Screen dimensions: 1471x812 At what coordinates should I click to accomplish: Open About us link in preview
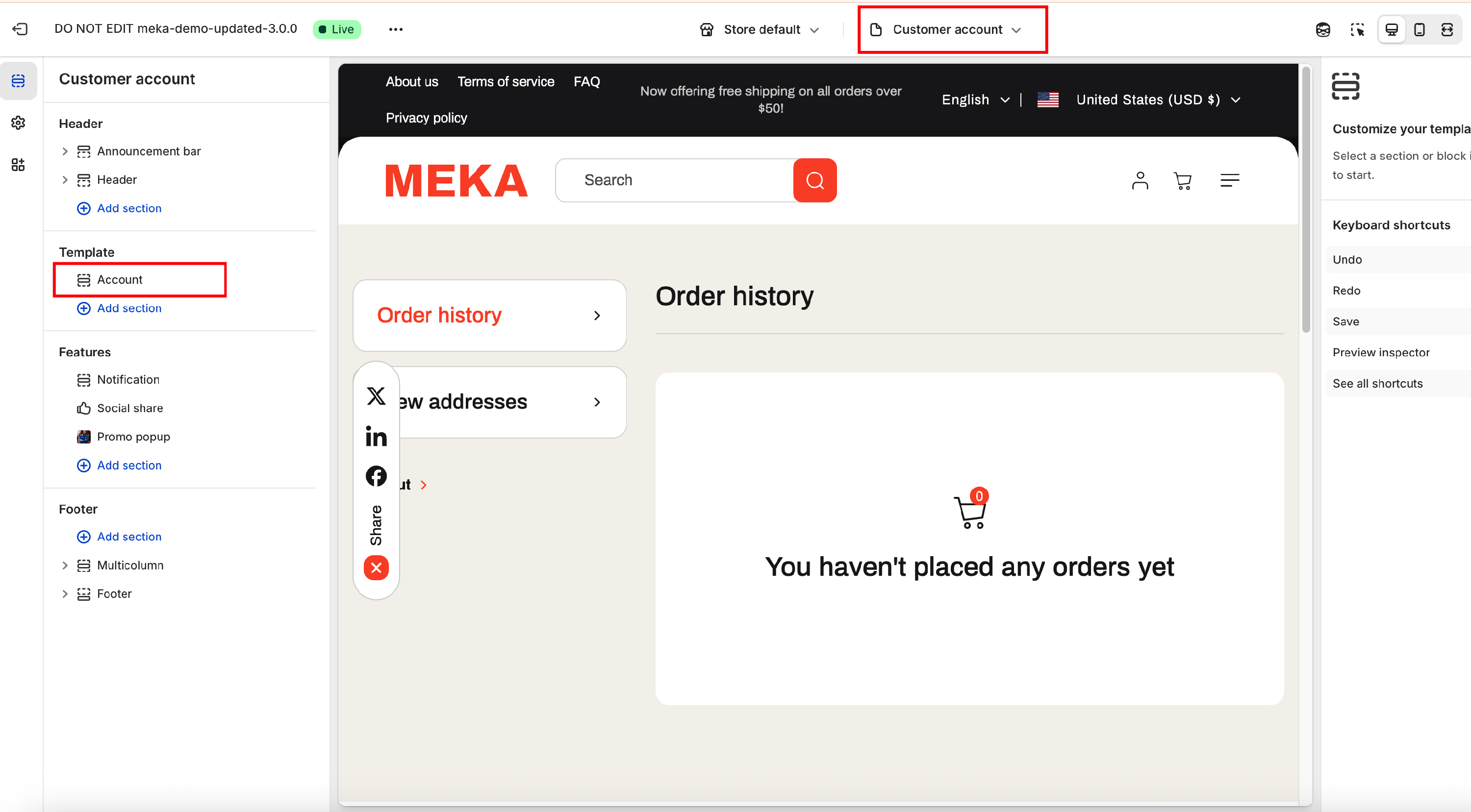tap(412, 82)
